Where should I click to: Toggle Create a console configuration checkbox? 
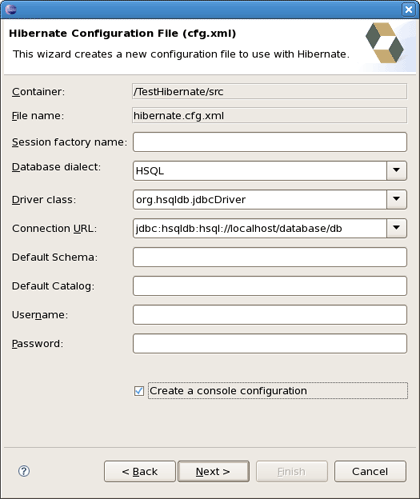[139, 391]
